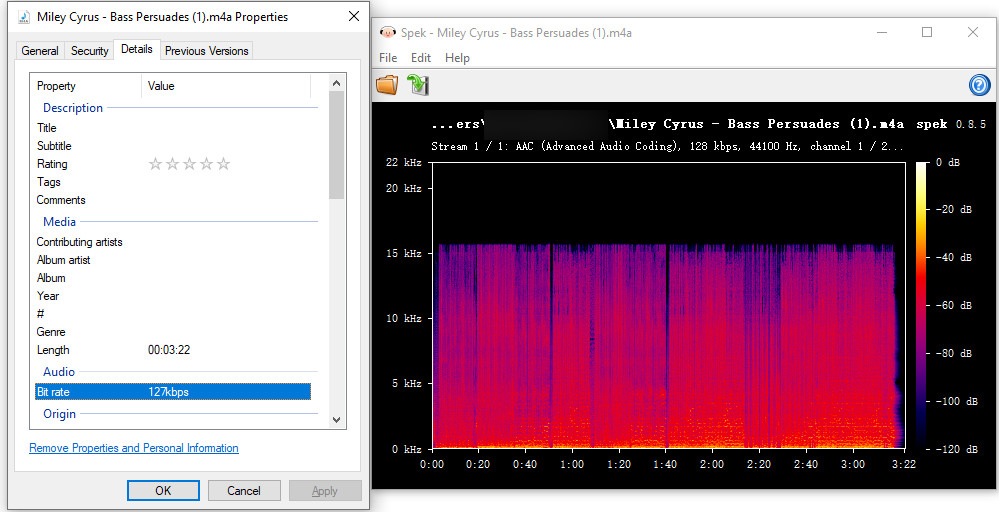The image size is (999, 512).
Task: Click the music file icon in Properties title bar
Action: point(24,17)
